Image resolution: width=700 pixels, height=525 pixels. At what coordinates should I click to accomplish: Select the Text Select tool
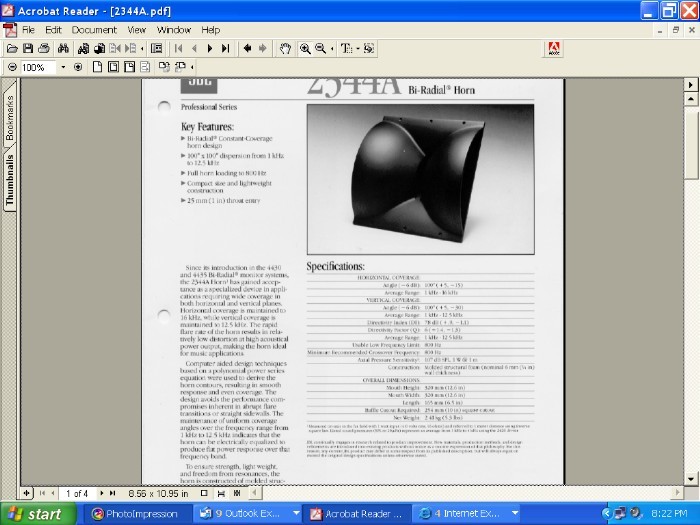(x=346, y=49)
